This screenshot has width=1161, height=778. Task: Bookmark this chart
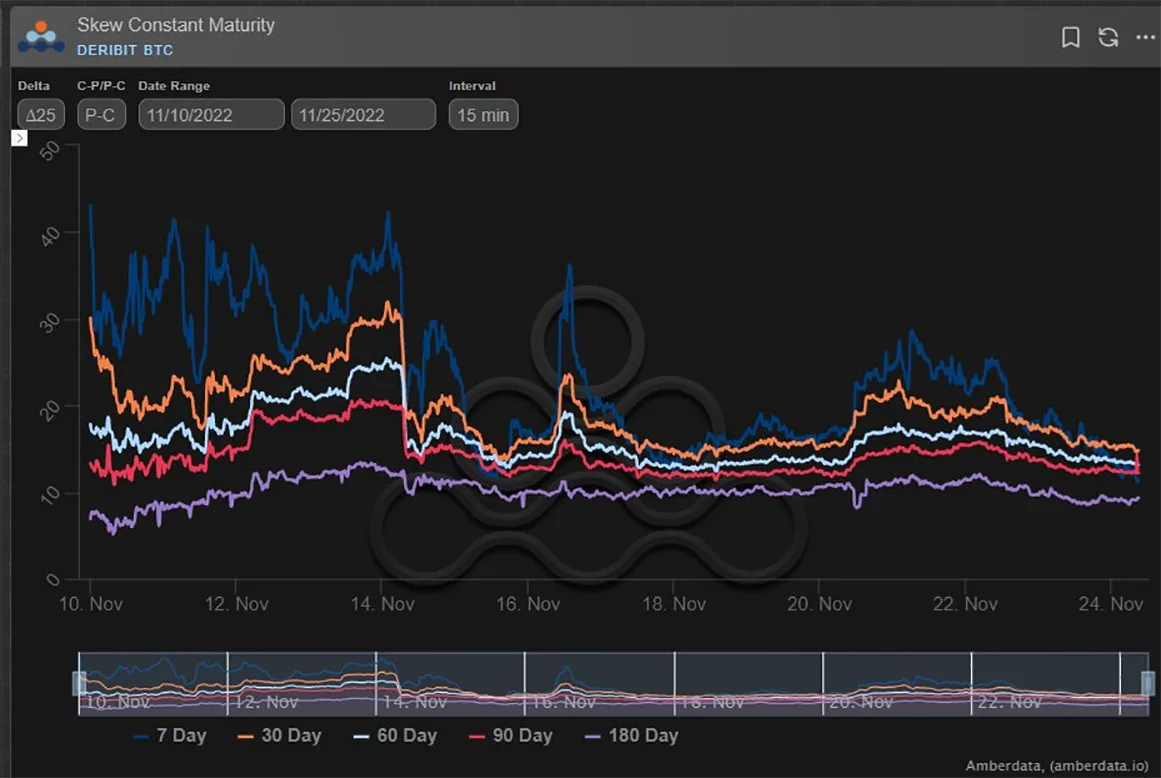[1071, 37]
